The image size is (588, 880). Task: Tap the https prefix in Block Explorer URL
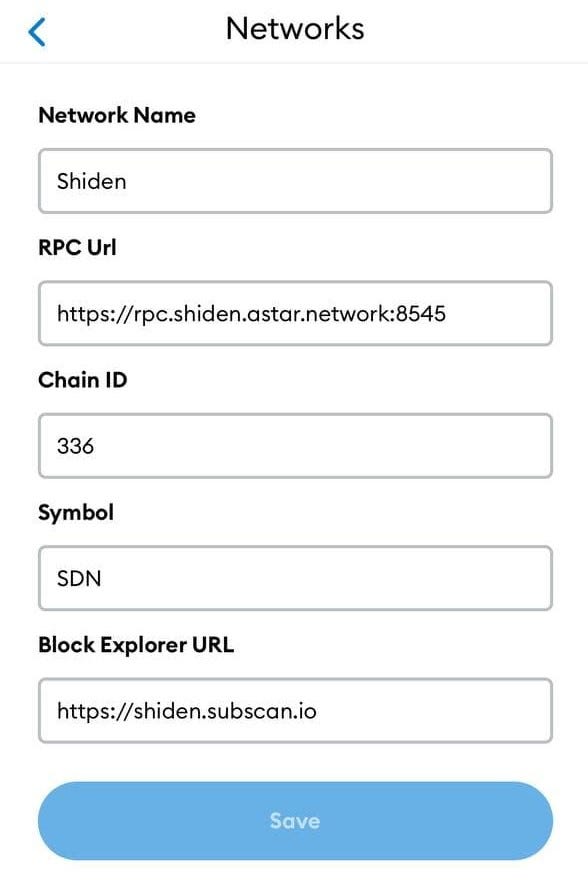click(x=83, y=712)
